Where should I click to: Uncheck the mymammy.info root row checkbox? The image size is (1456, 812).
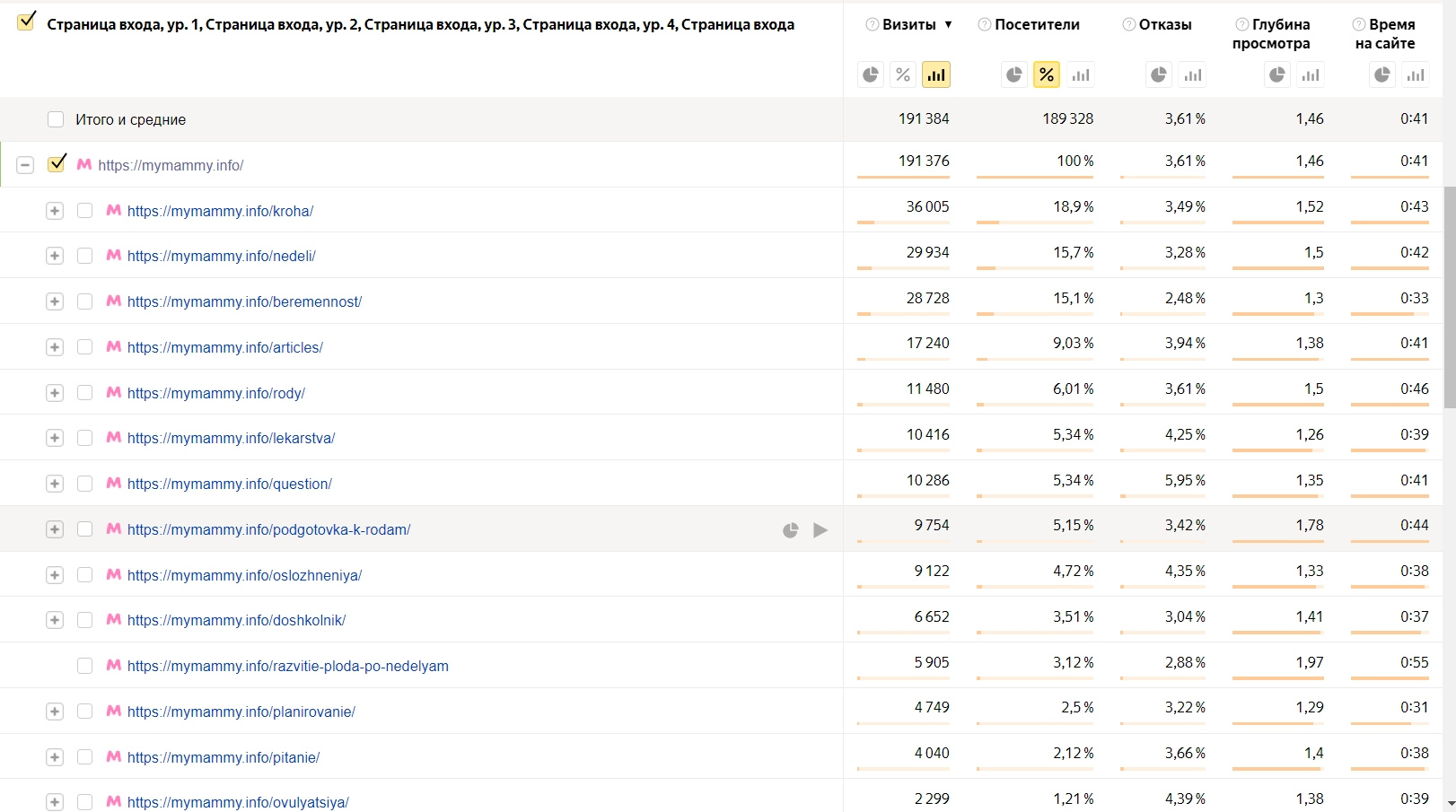coord(57,164)
